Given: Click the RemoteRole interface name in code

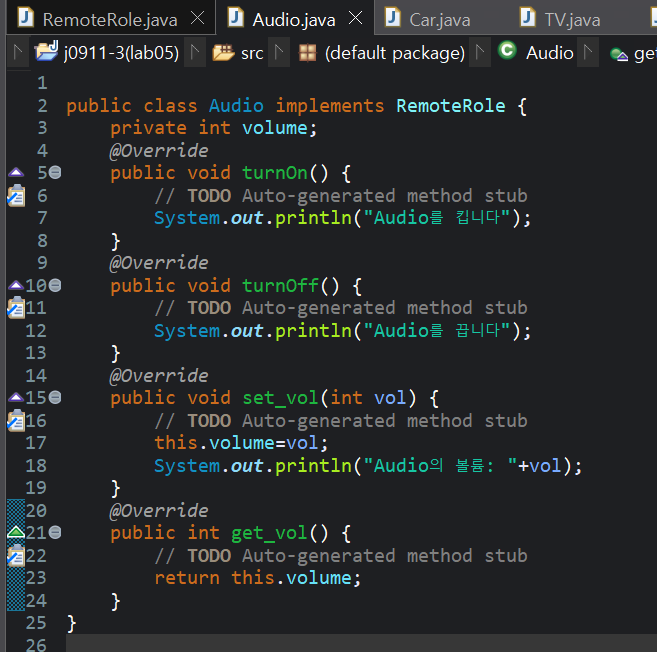Looking at the screenshot, I should pos(450,106).
